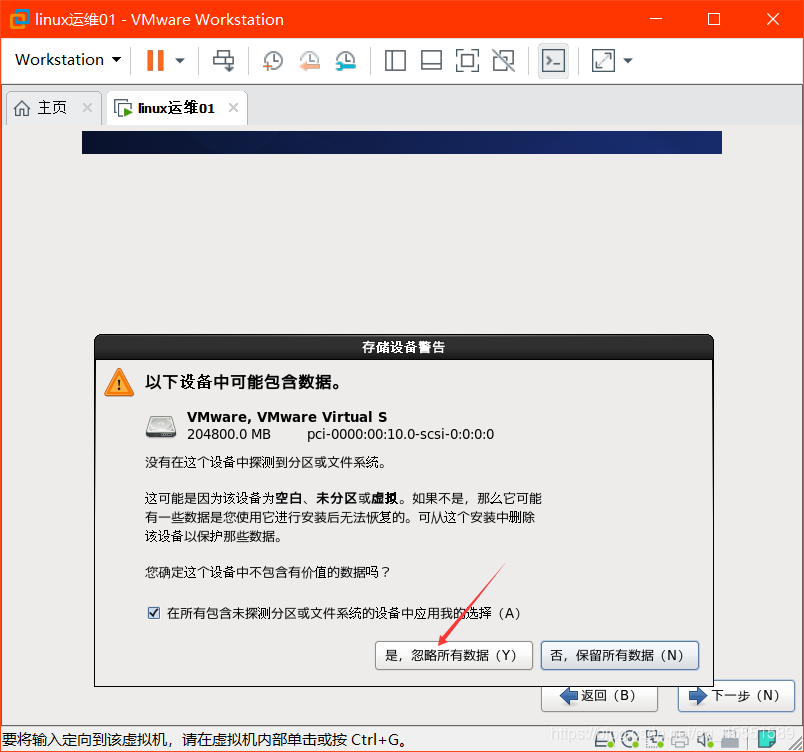Click the '204800.0 MB' disk size text

point(229,434)
